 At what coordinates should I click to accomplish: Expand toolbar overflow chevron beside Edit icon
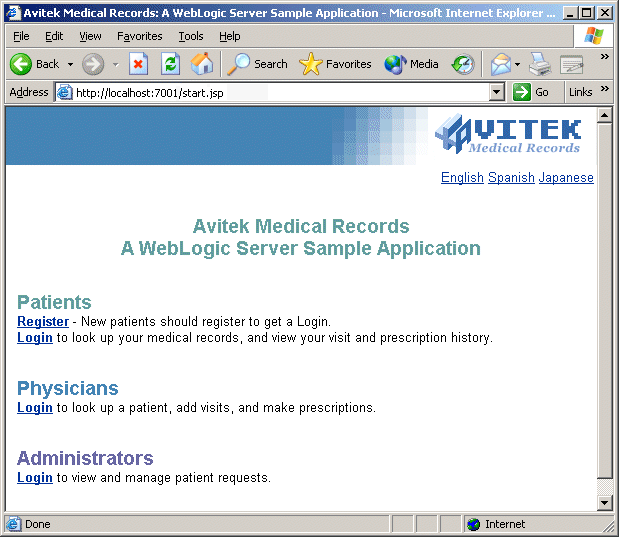[x=604, y=57]
